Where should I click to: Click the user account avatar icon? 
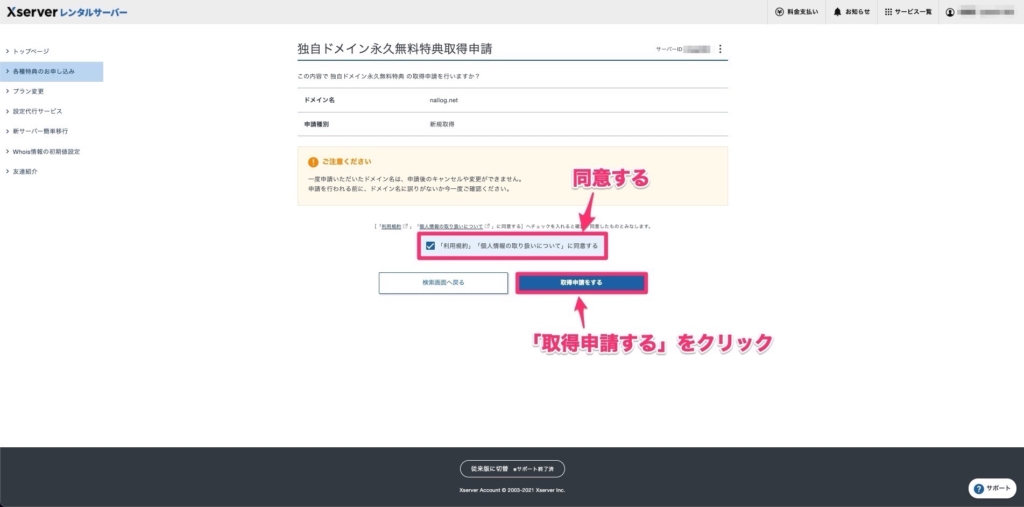pos(950,12)
